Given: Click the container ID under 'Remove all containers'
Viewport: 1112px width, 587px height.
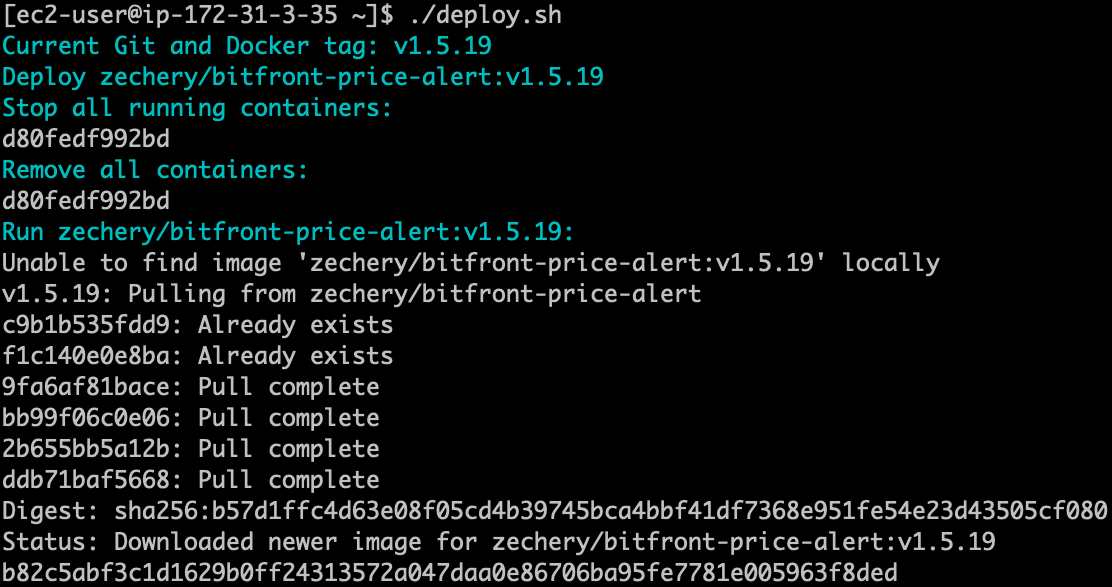Looking at the screenshot, I should point(86,201).
